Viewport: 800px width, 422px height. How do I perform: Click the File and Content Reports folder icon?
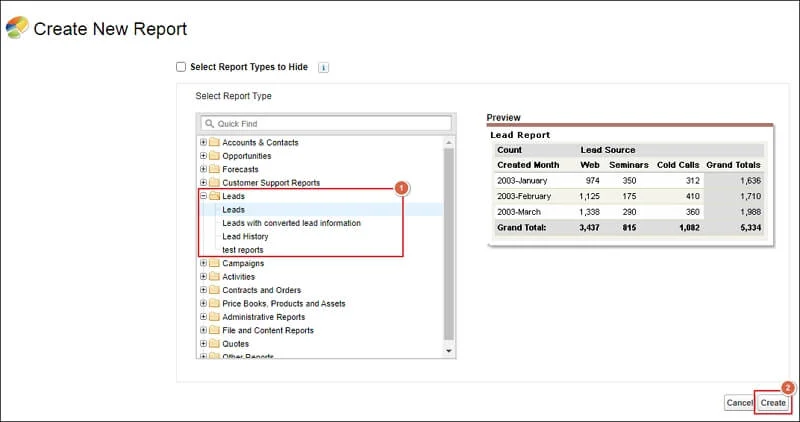click(214, 330)
